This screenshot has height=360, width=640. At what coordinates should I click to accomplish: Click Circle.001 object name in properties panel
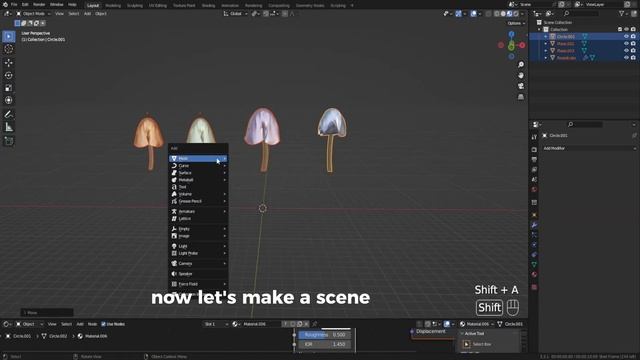click(x=558, y=136)
